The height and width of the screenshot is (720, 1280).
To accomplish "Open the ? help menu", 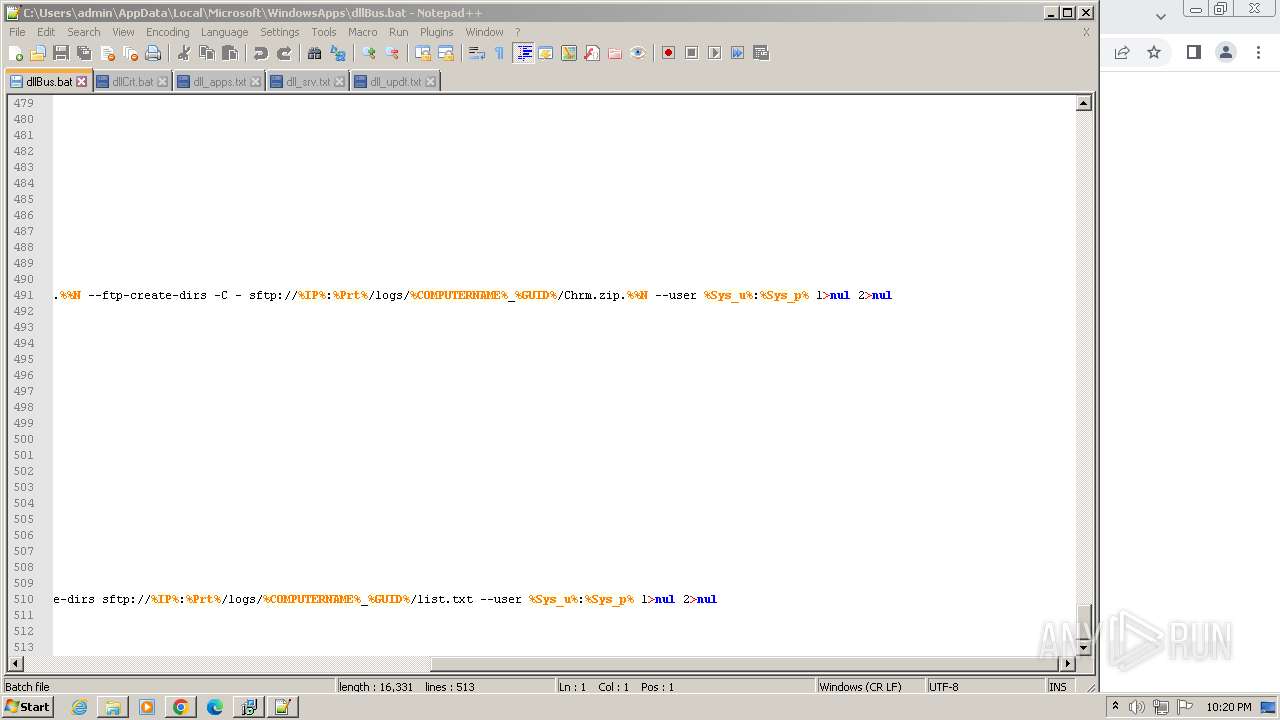I will click(x=517, y=32).
